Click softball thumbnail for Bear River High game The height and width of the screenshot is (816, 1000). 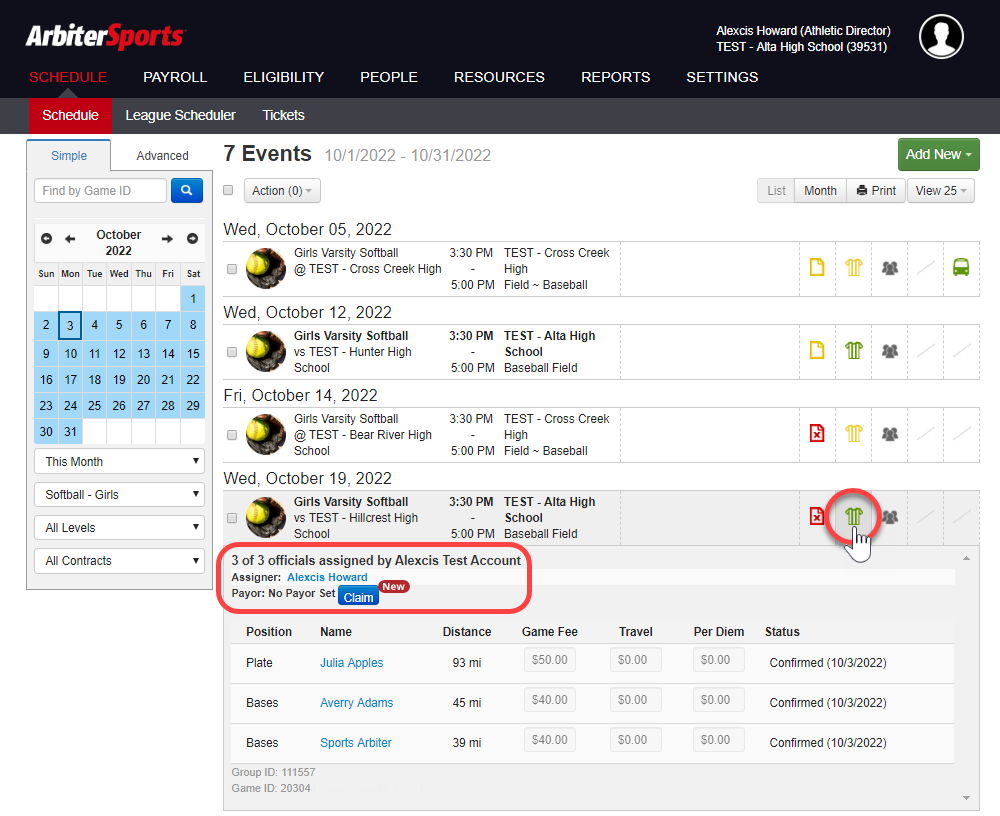pos(266,434)
